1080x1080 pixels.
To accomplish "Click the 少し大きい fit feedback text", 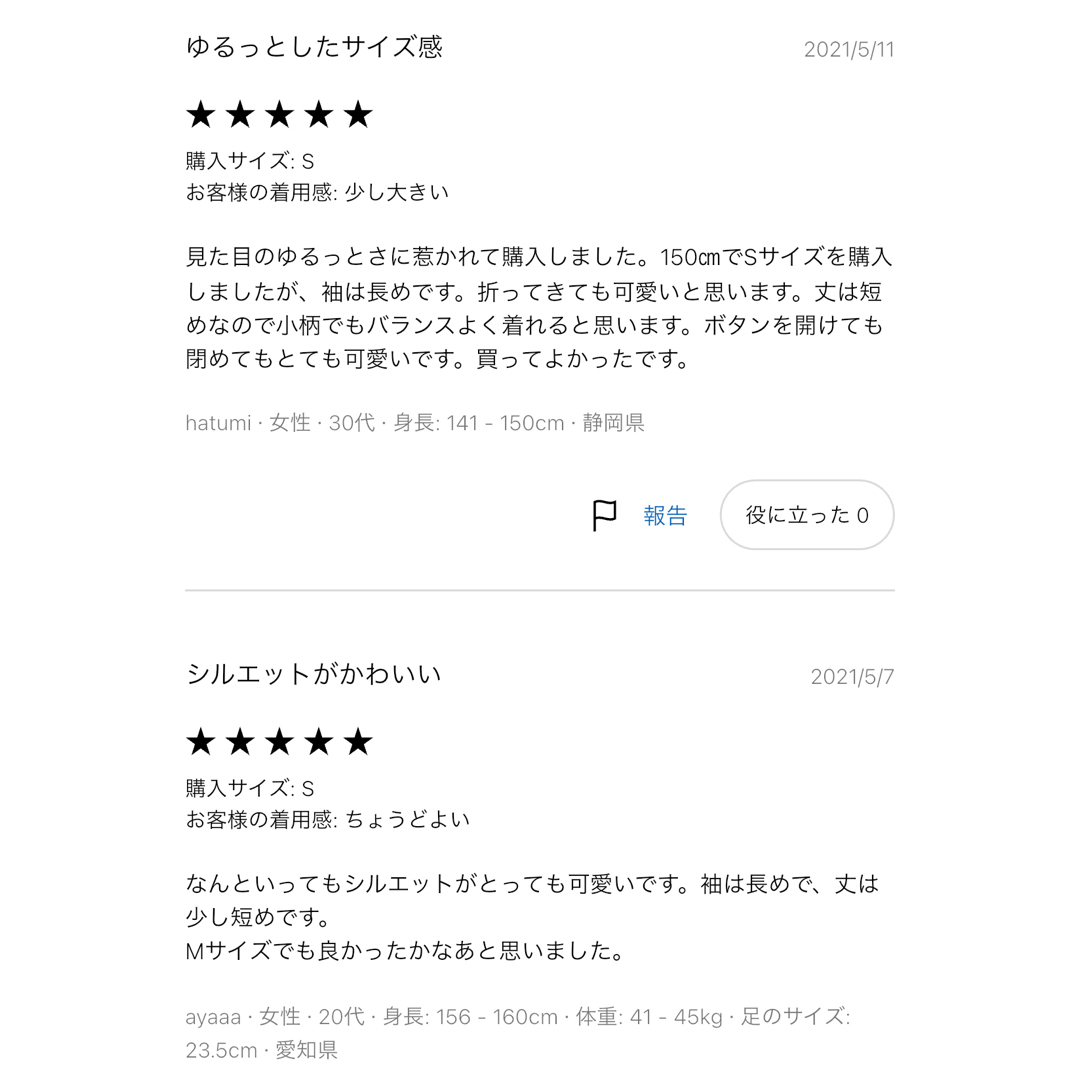I will (x=396, y=192).
